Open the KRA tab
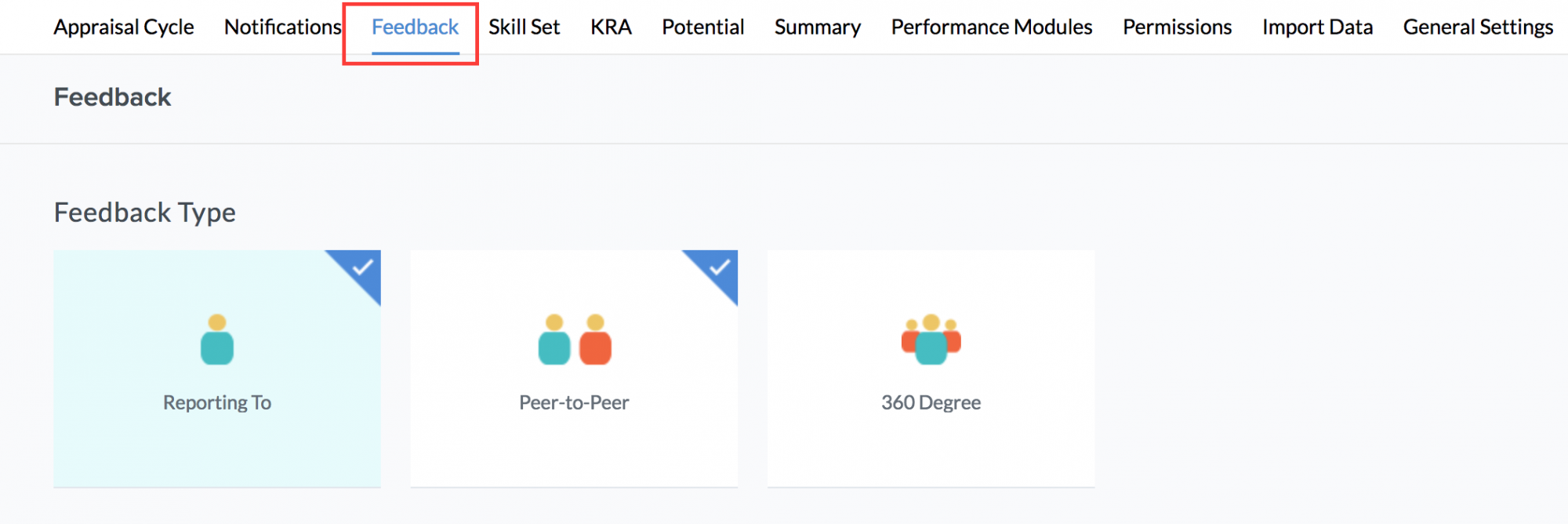This screenshot has height=524, width=1568. [x=611, y=27]
